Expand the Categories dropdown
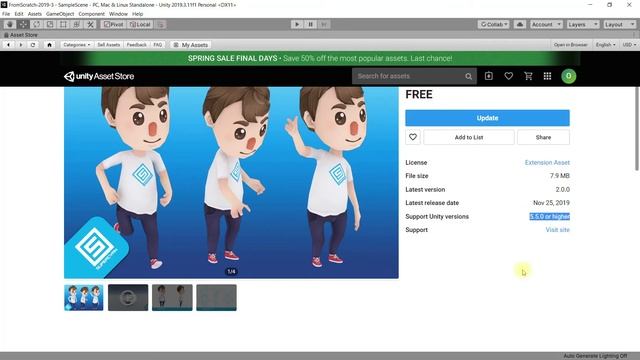Viewport: 640px width, 360px height. tap(77, 45)
